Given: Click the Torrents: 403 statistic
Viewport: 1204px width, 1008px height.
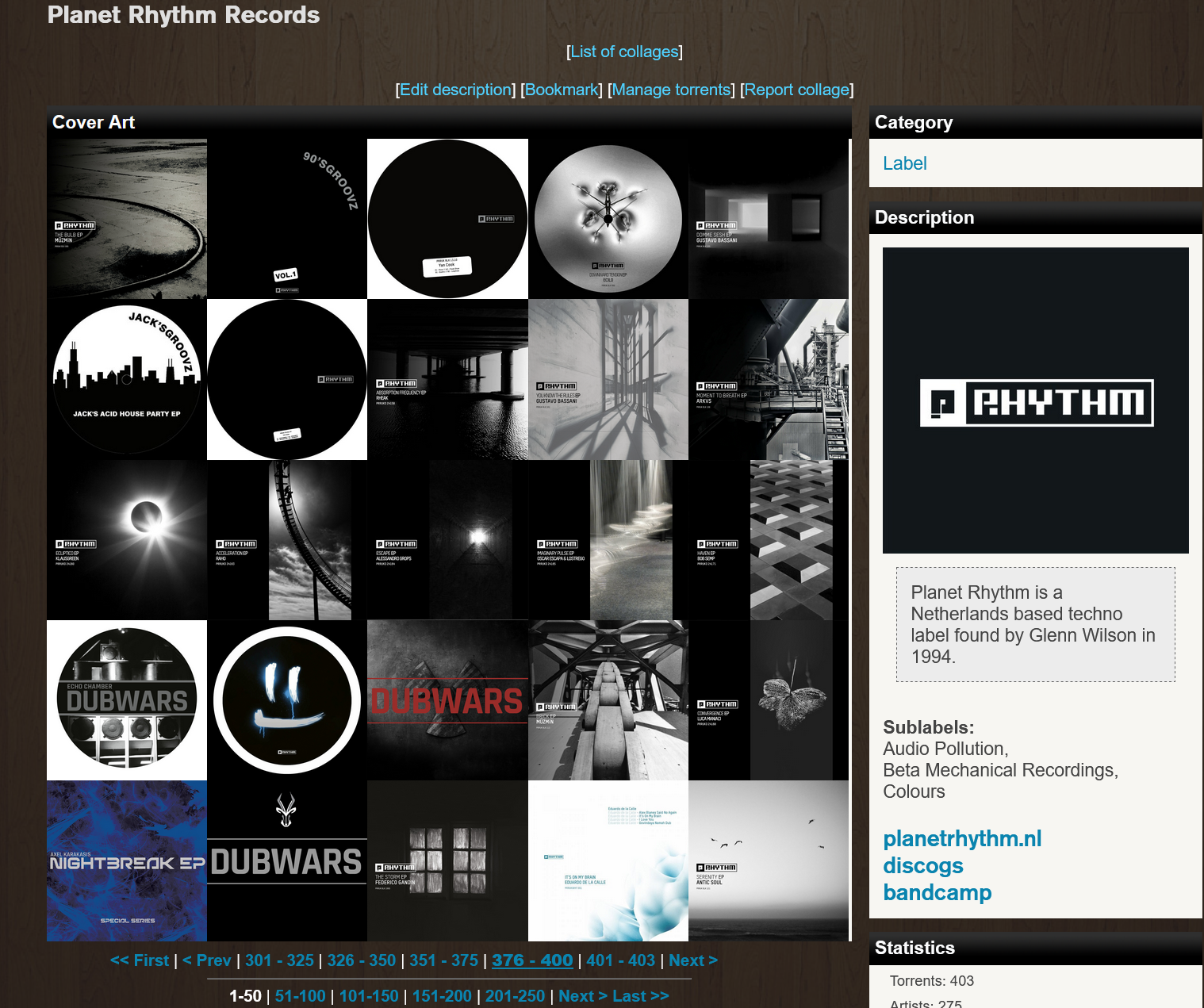Looking at the screenshot, I should click(932, 981).
